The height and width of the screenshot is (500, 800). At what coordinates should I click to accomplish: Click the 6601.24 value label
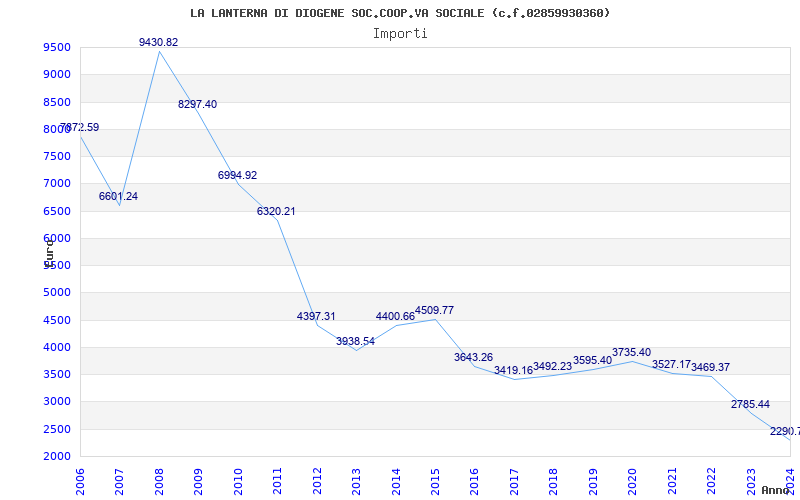(x=118, y=196)
